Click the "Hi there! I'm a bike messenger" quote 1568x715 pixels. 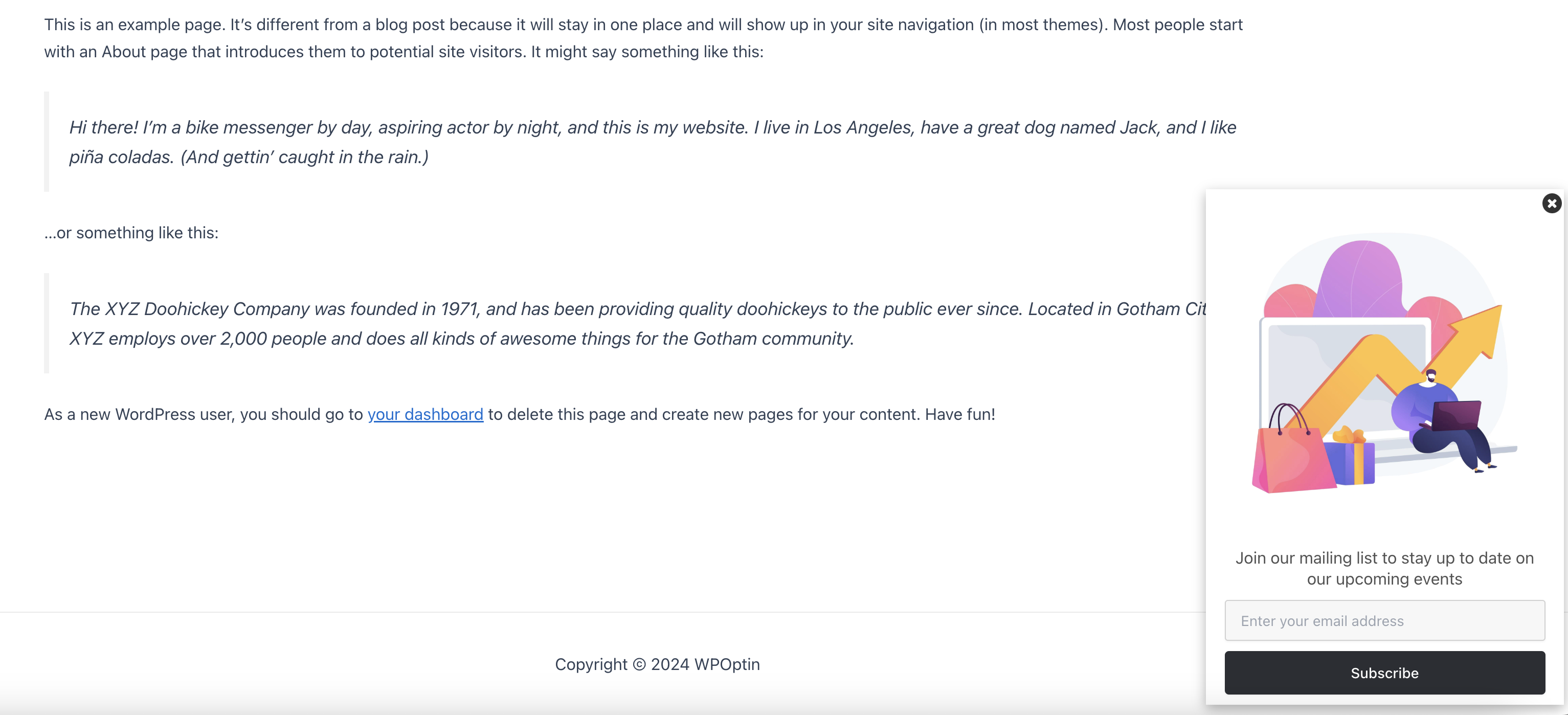[653, 142]
